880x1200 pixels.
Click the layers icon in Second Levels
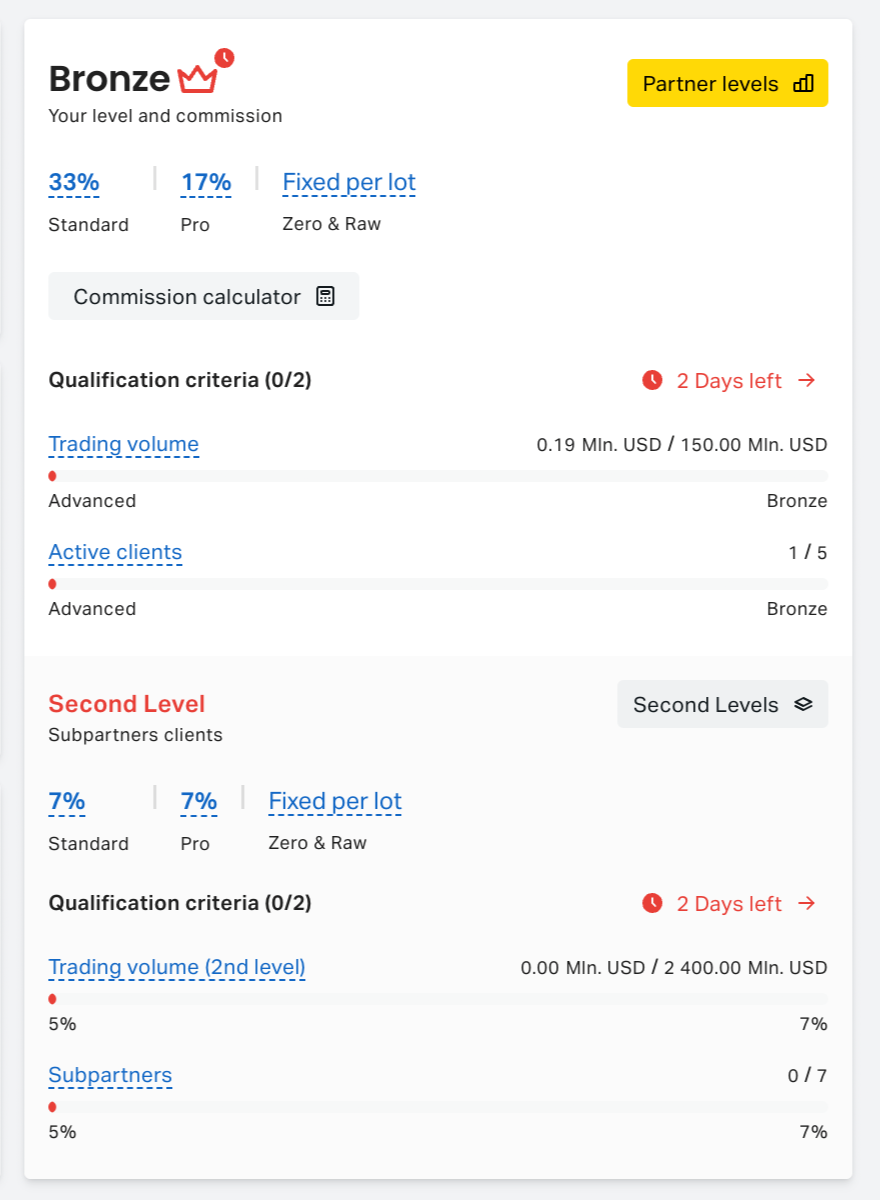pyautogui.click(x=803, y=704)
